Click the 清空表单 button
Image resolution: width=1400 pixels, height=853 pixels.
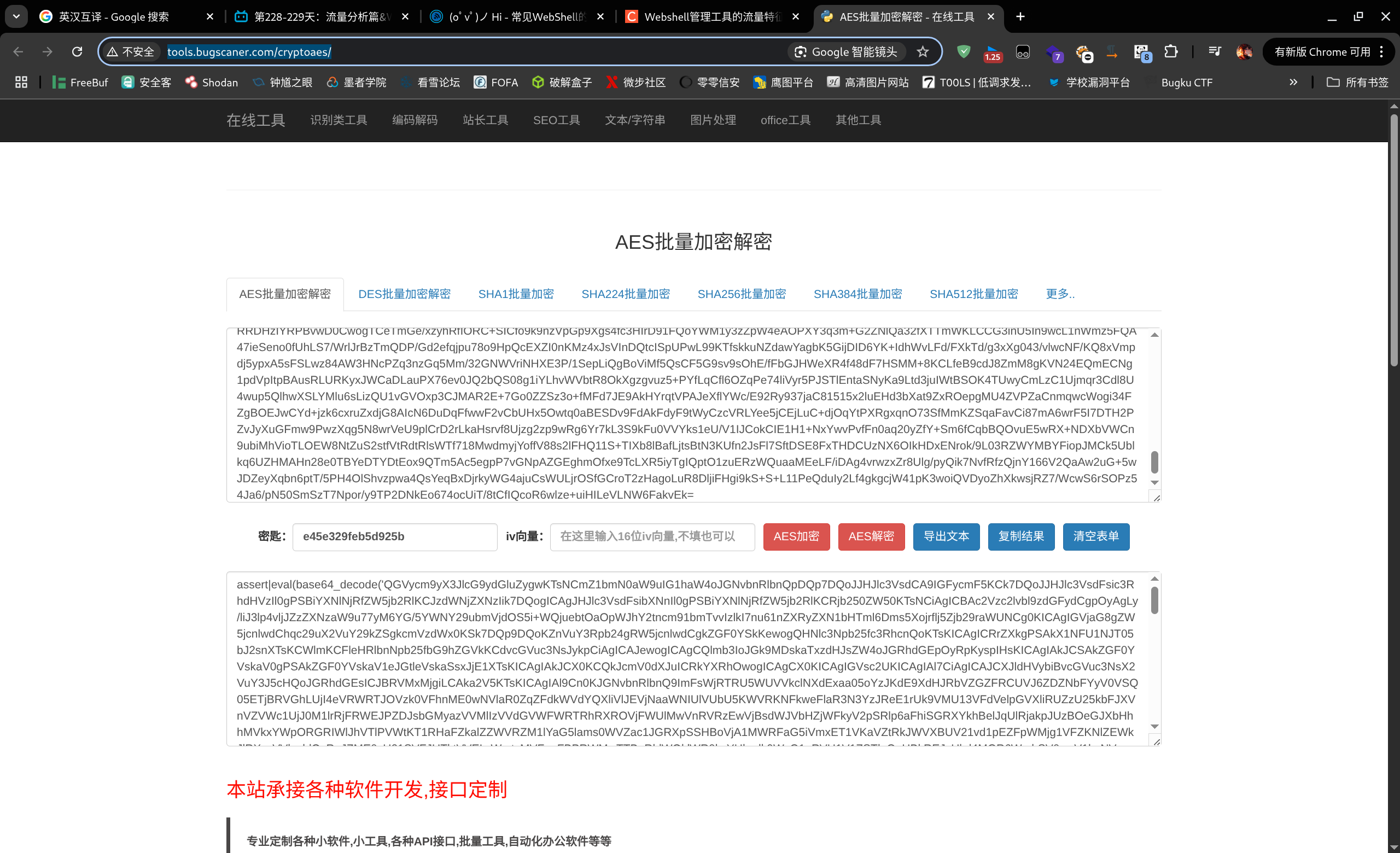tap(1095, 536)
